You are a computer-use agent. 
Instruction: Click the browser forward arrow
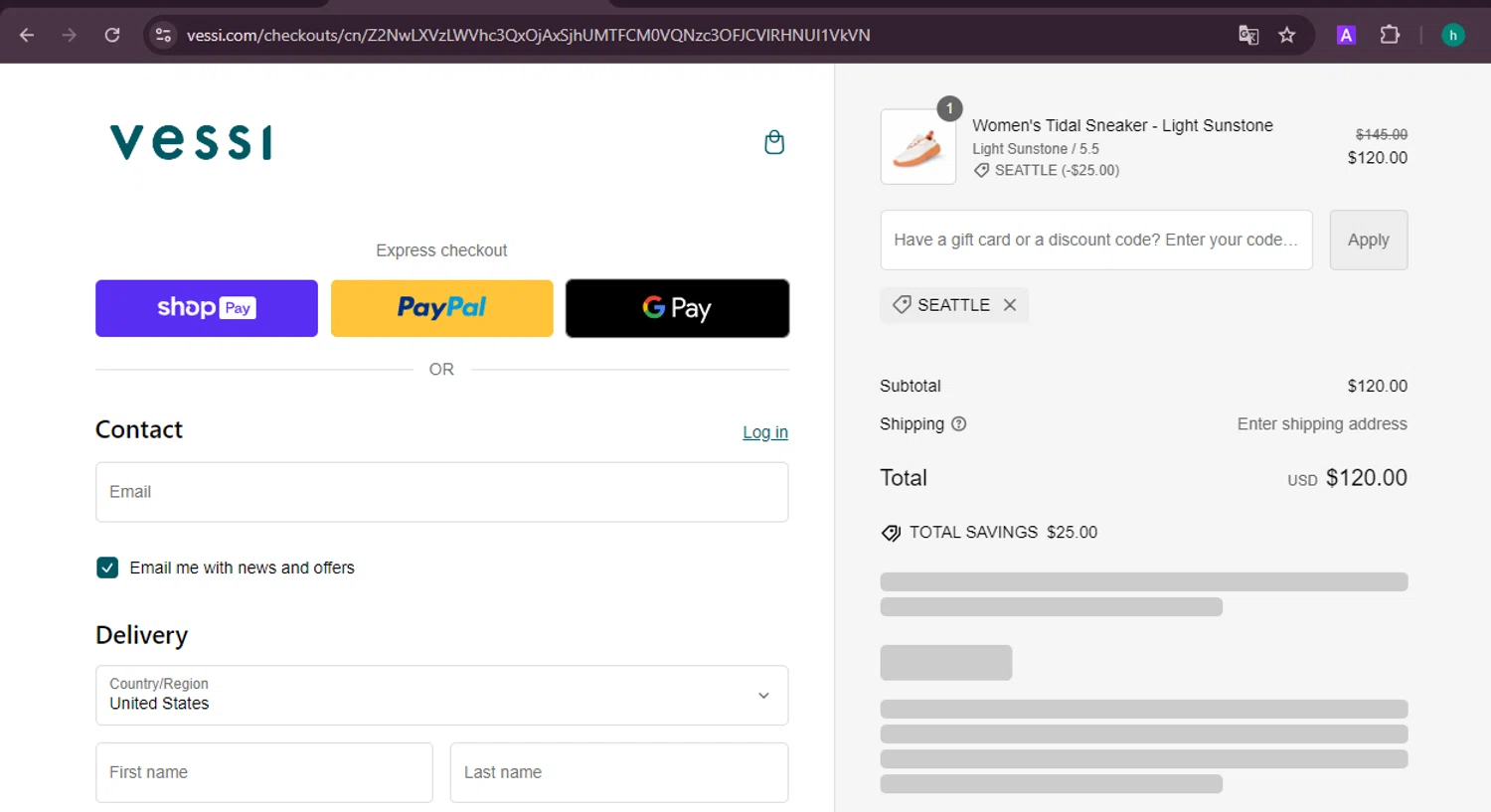tap(69, 35)
